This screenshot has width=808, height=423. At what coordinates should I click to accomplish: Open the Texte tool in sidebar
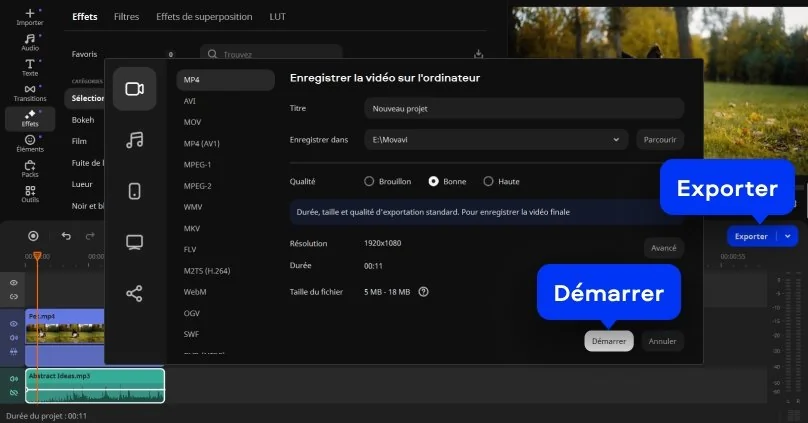[x=30, y=67]
